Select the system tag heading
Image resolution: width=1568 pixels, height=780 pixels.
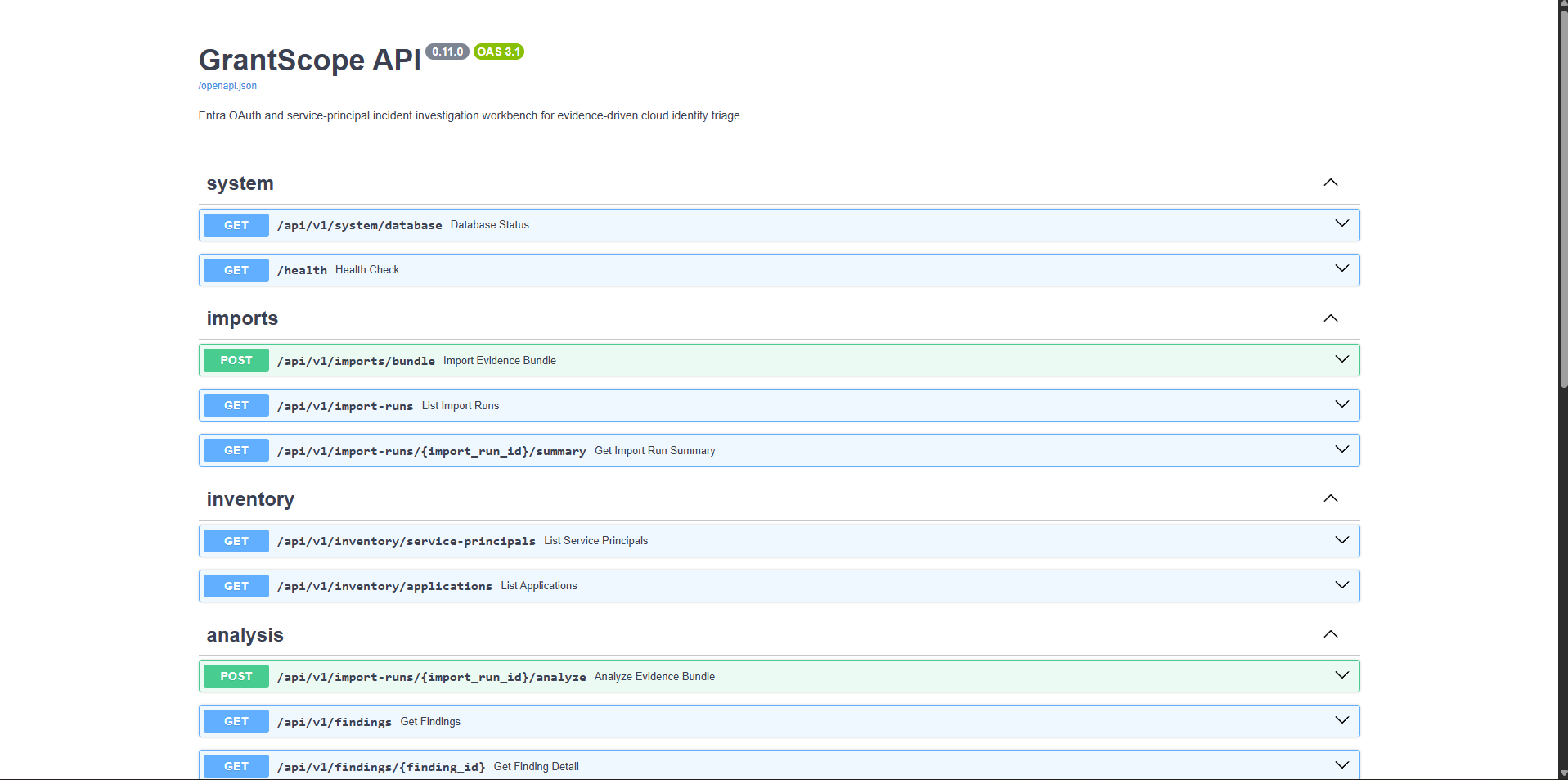[240, 183]
